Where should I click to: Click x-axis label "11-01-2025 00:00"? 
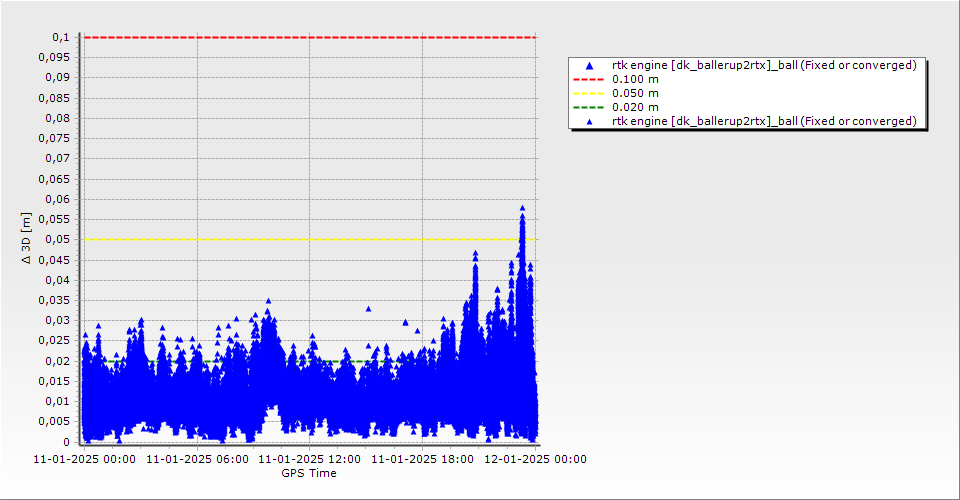(x=84, y=459)
